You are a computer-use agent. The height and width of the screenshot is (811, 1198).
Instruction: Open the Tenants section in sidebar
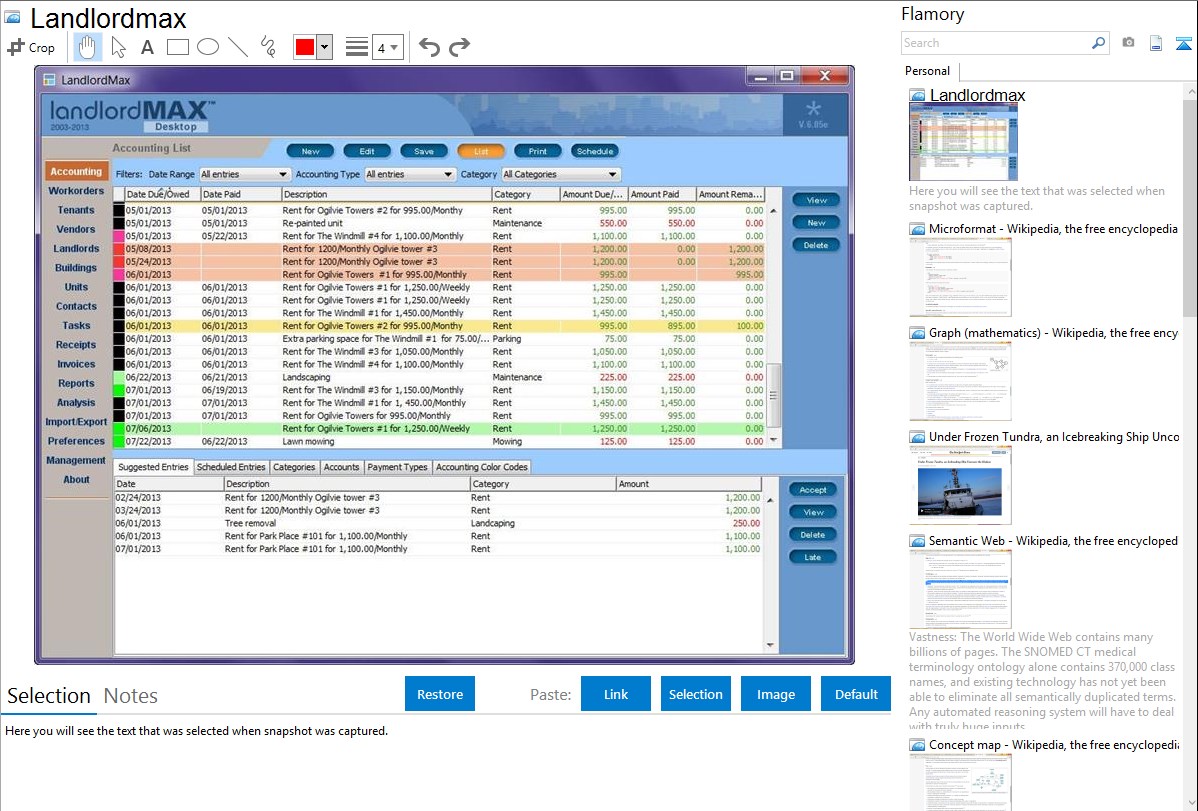point(76,210)
